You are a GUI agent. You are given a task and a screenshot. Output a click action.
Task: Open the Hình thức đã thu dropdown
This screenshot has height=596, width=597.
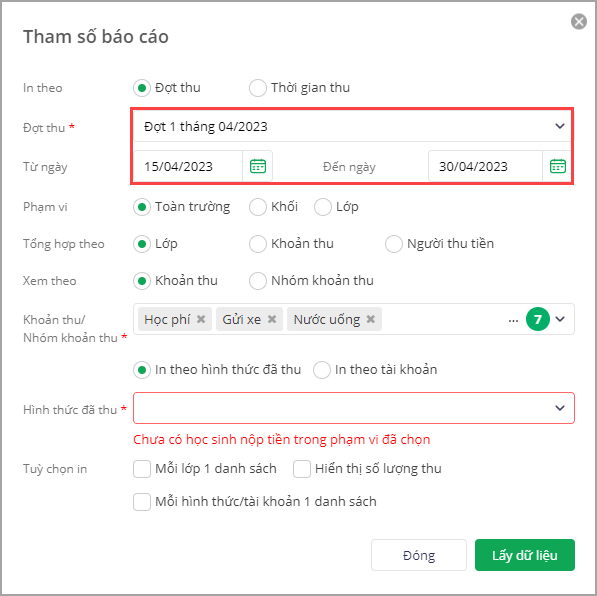pos(354,408)
